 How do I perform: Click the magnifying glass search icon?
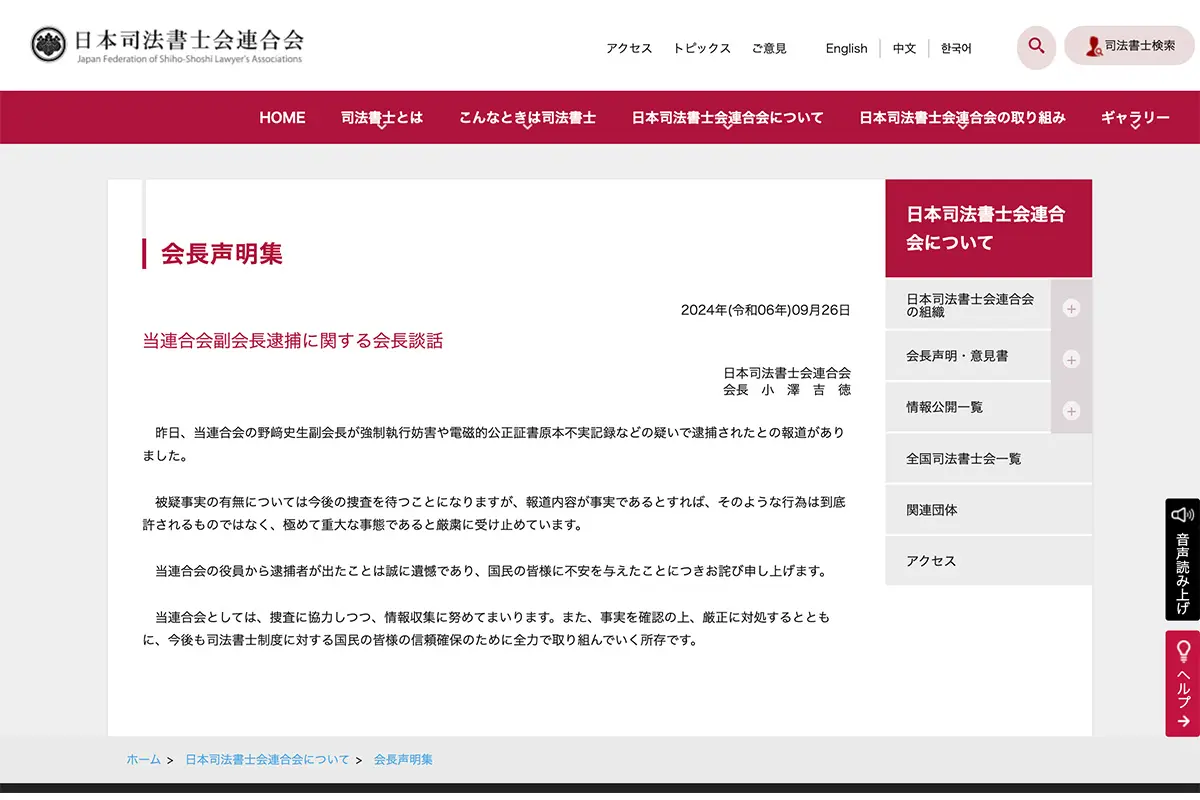tap(1036, 46)
